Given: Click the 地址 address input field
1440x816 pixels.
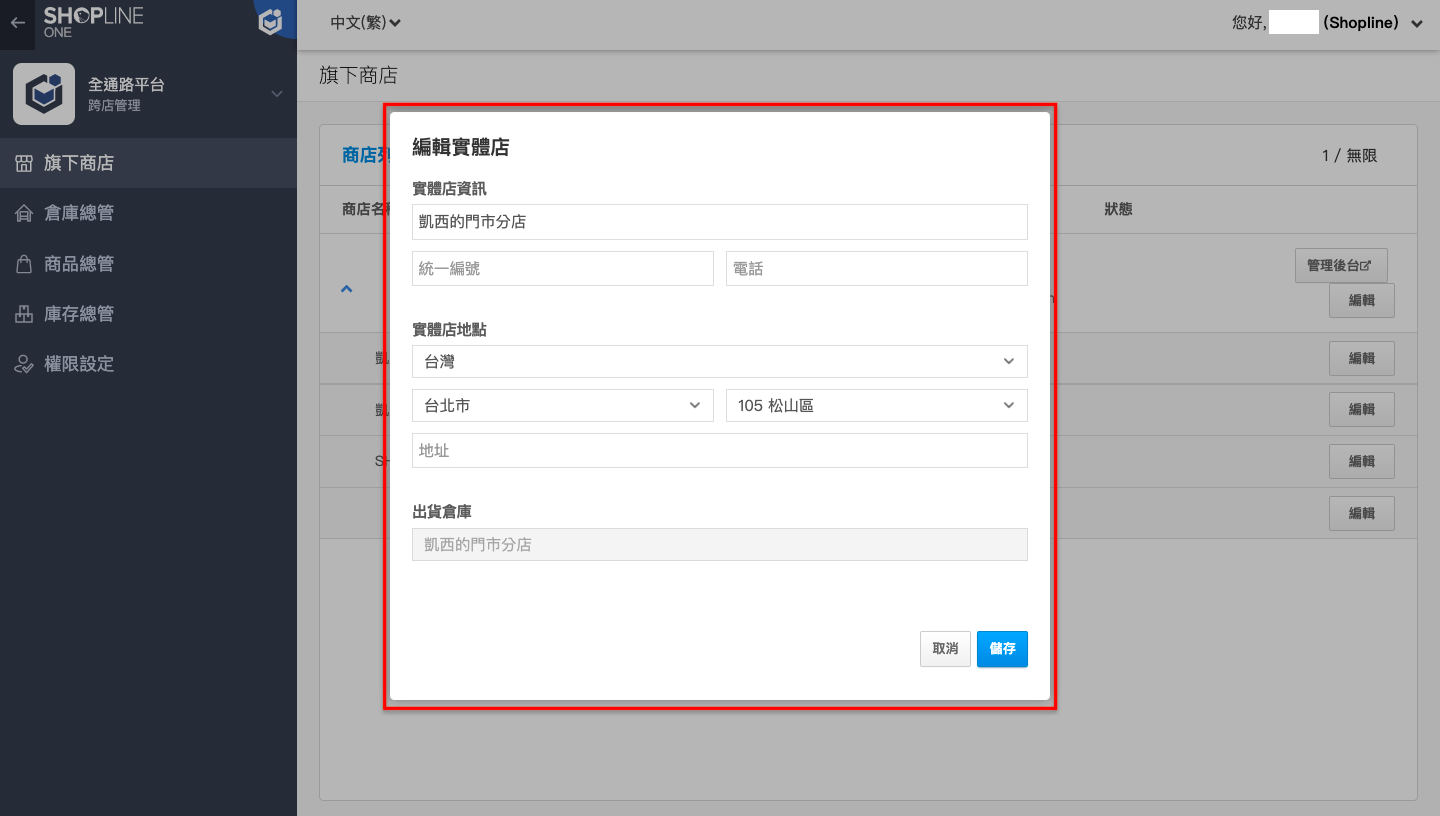Looking at the screenshot, I should click(720, 450).
